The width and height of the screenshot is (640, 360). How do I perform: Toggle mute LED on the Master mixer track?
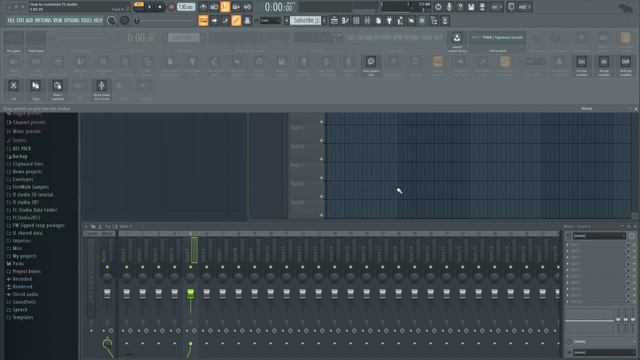[x=107, y=267]
